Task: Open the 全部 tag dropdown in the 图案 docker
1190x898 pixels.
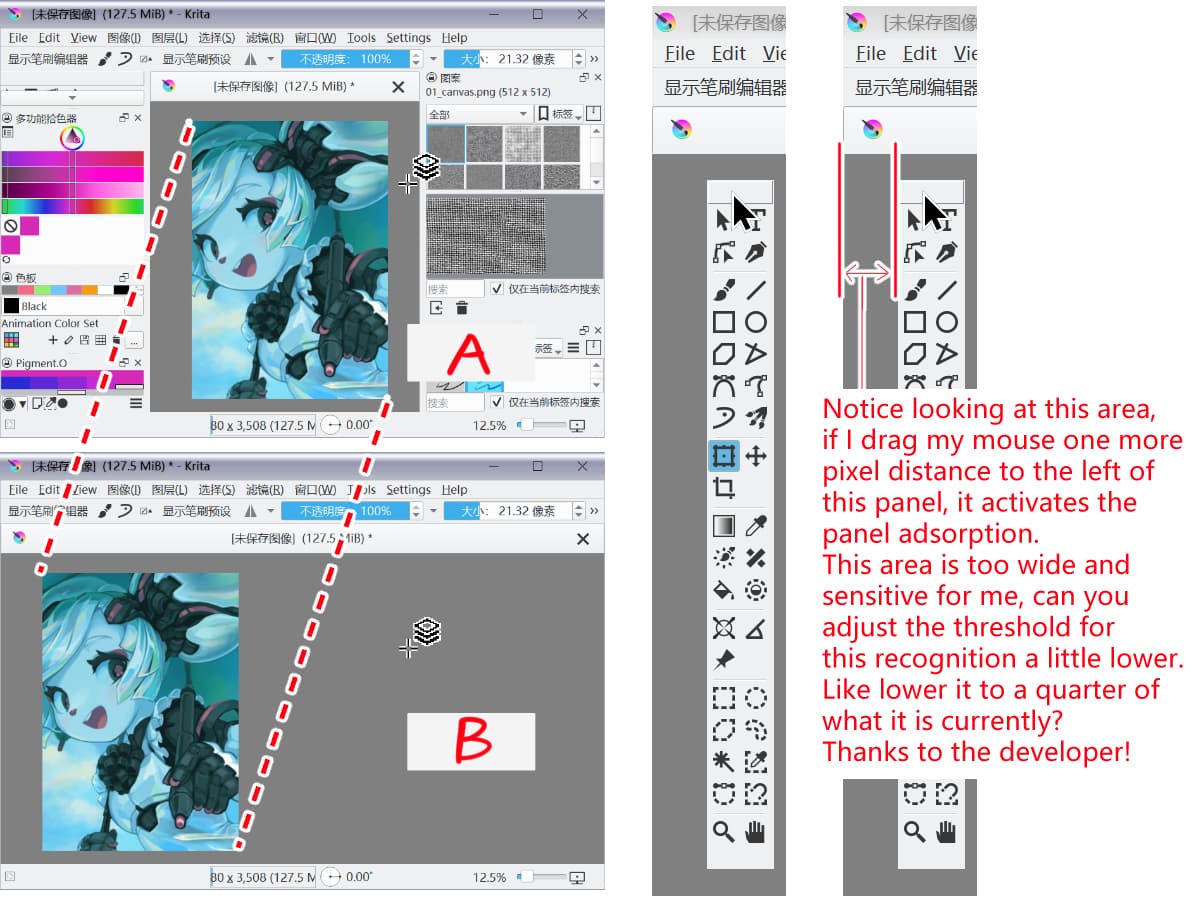Action: coord(479,114)
